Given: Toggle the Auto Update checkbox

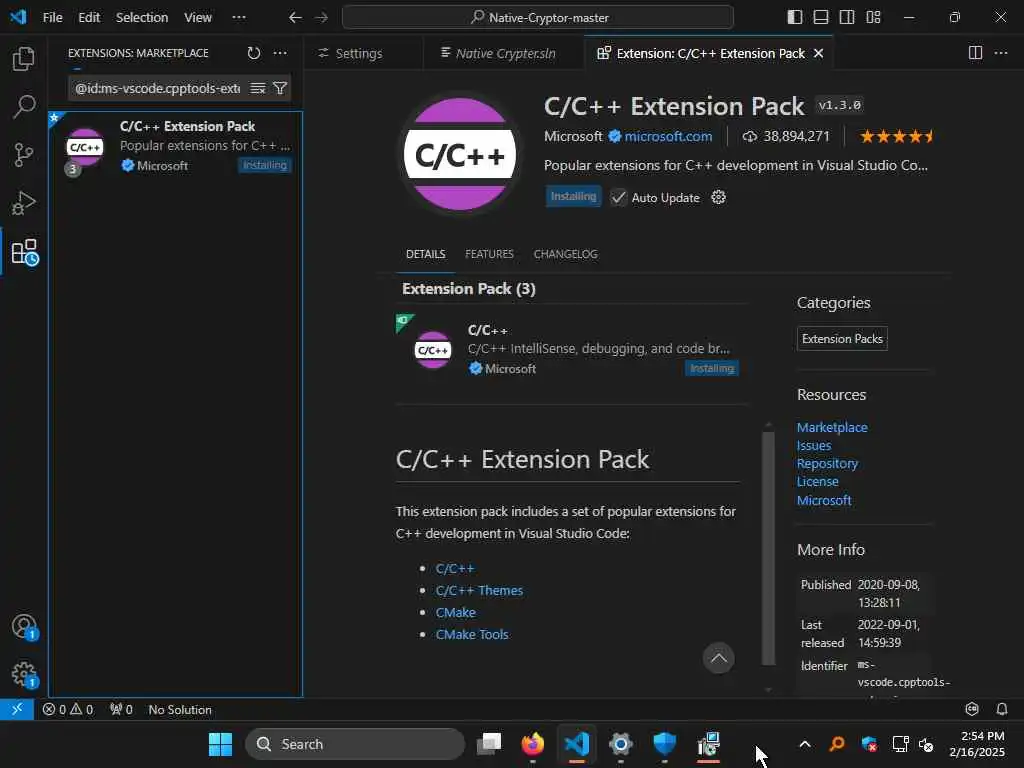Looking at the screenshot, I should tap(618, 197).
